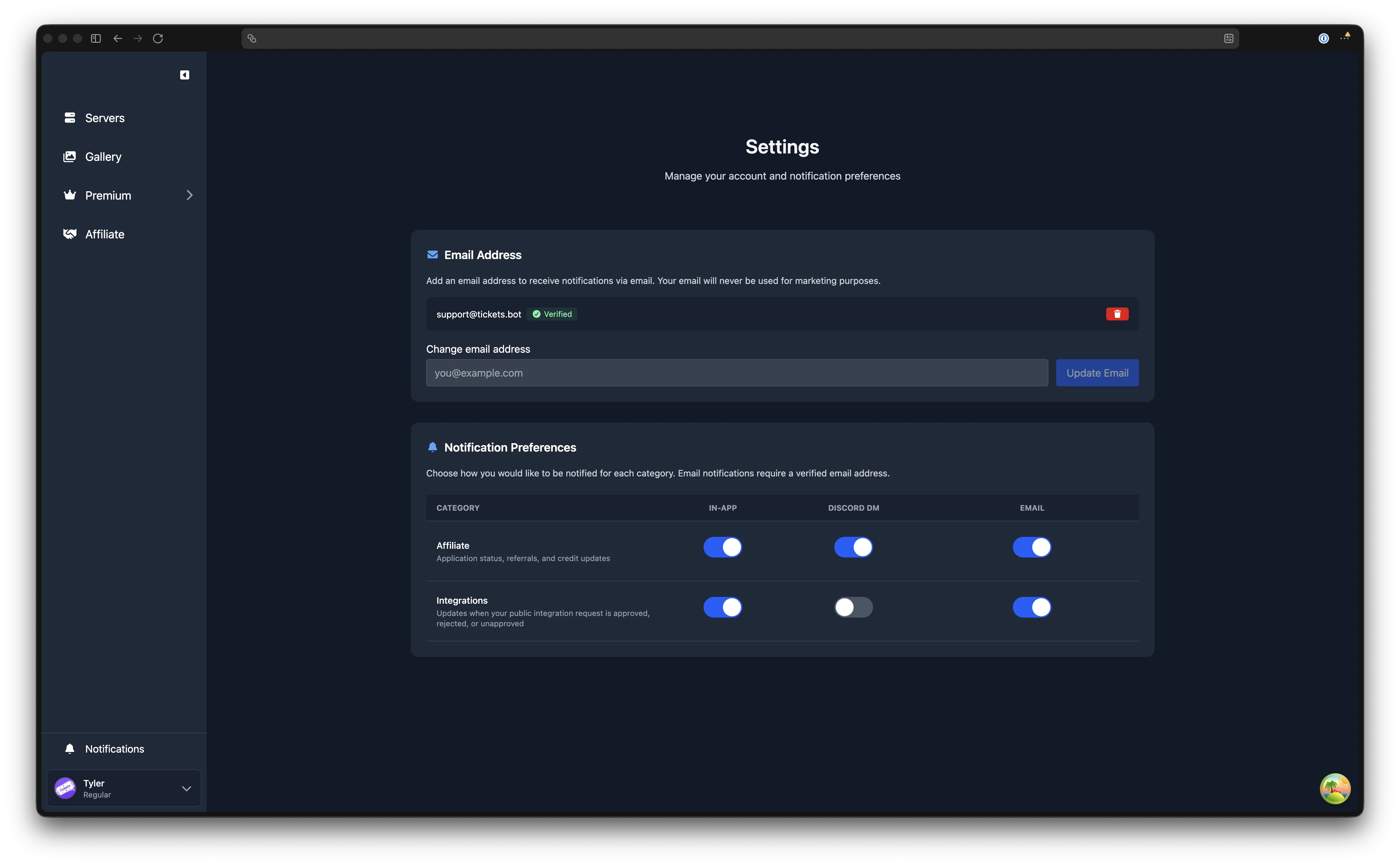The width and height of the screenshot is (1400, 865).
Task: Focus the change email address field
Action: tap(736, 372)
